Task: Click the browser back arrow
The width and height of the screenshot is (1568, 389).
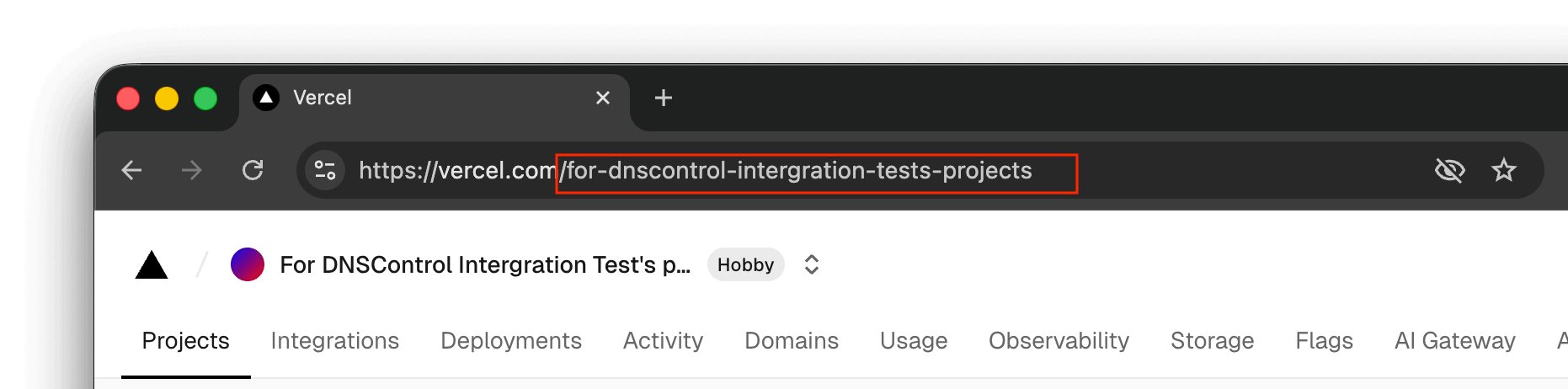Action: pos(132,171)
